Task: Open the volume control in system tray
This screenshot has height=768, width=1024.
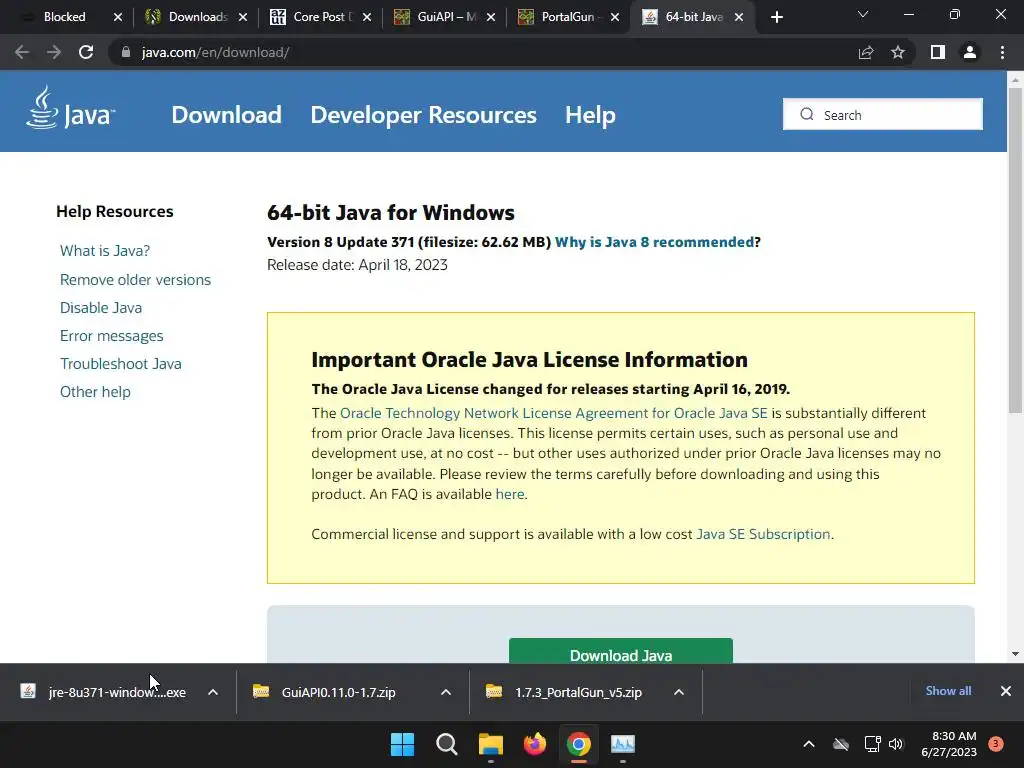Action: (896, 744)
